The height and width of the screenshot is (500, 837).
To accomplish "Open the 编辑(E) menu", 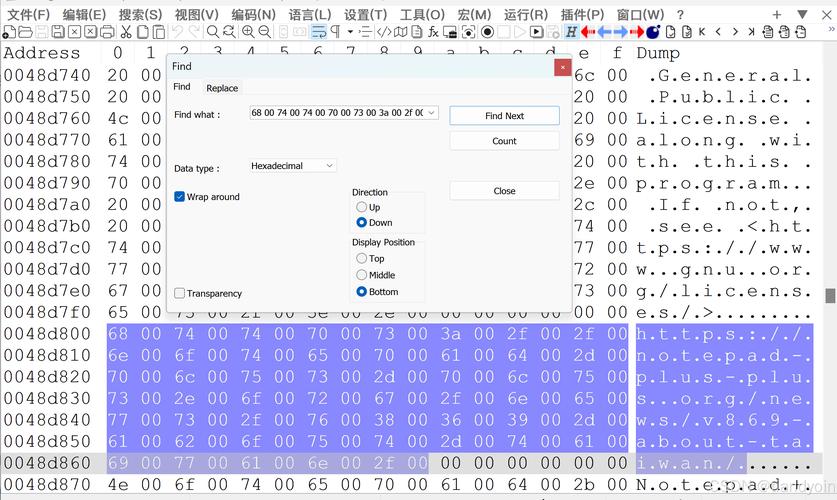I will (84, 14).
